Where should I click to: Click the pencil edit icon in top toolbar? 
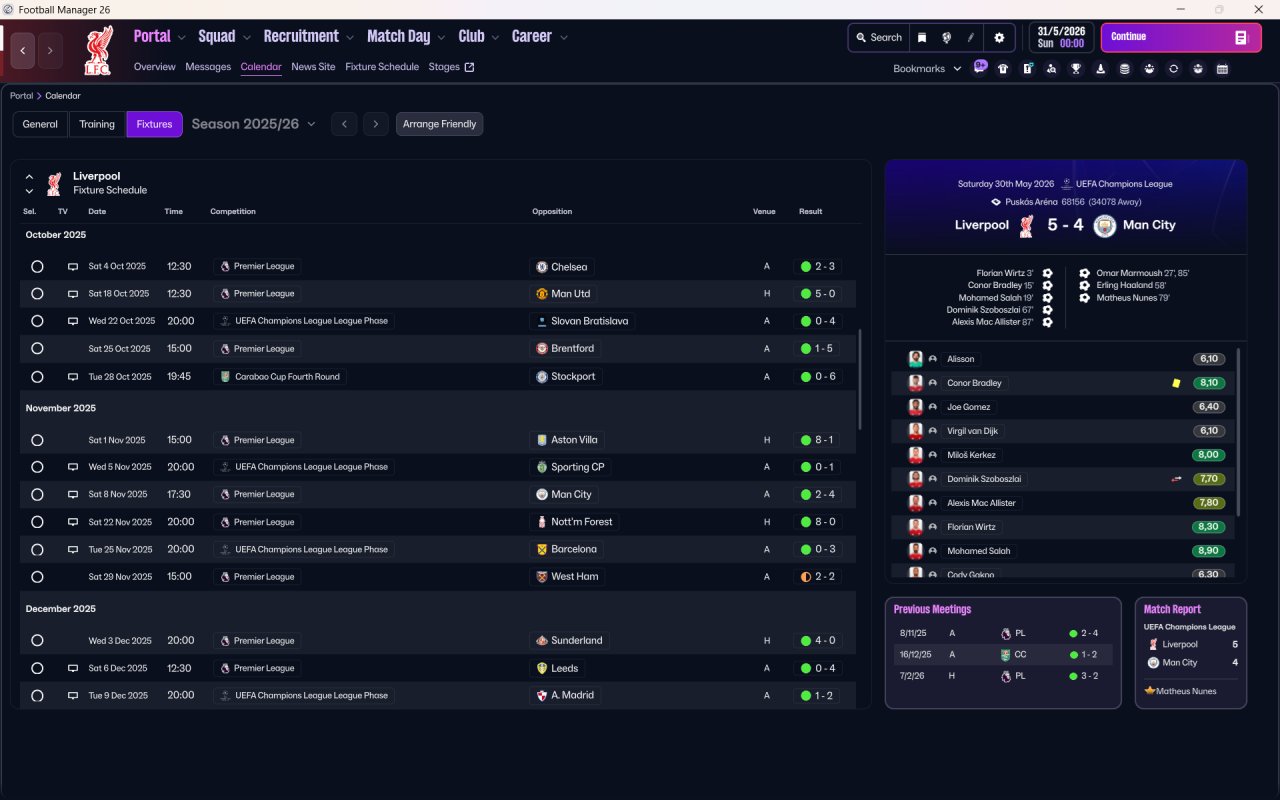pos(970,38)
